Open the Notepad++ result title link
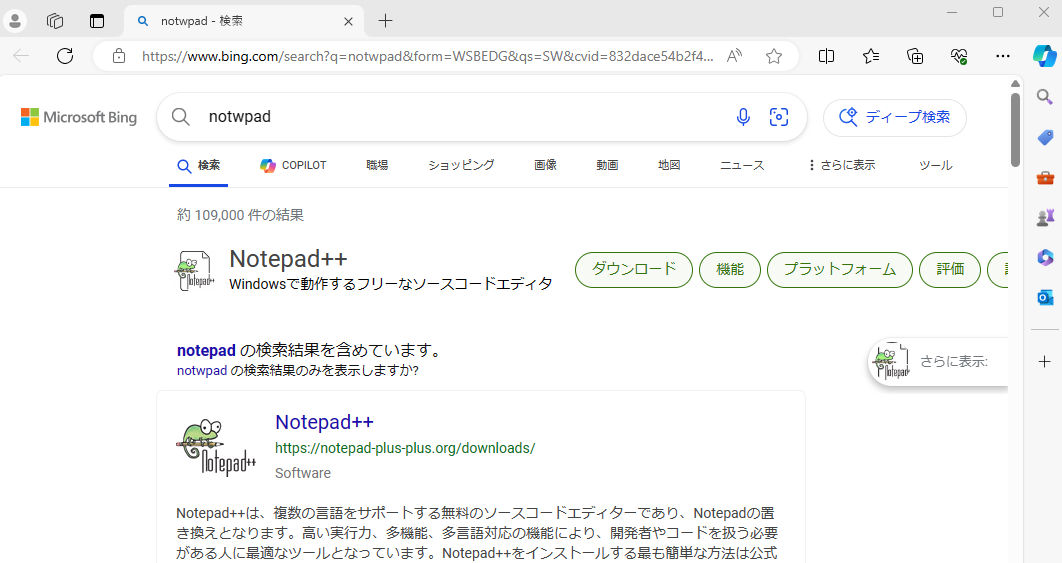The width and height of the screenshot is (1062, 563). click(x=324, y=422)
